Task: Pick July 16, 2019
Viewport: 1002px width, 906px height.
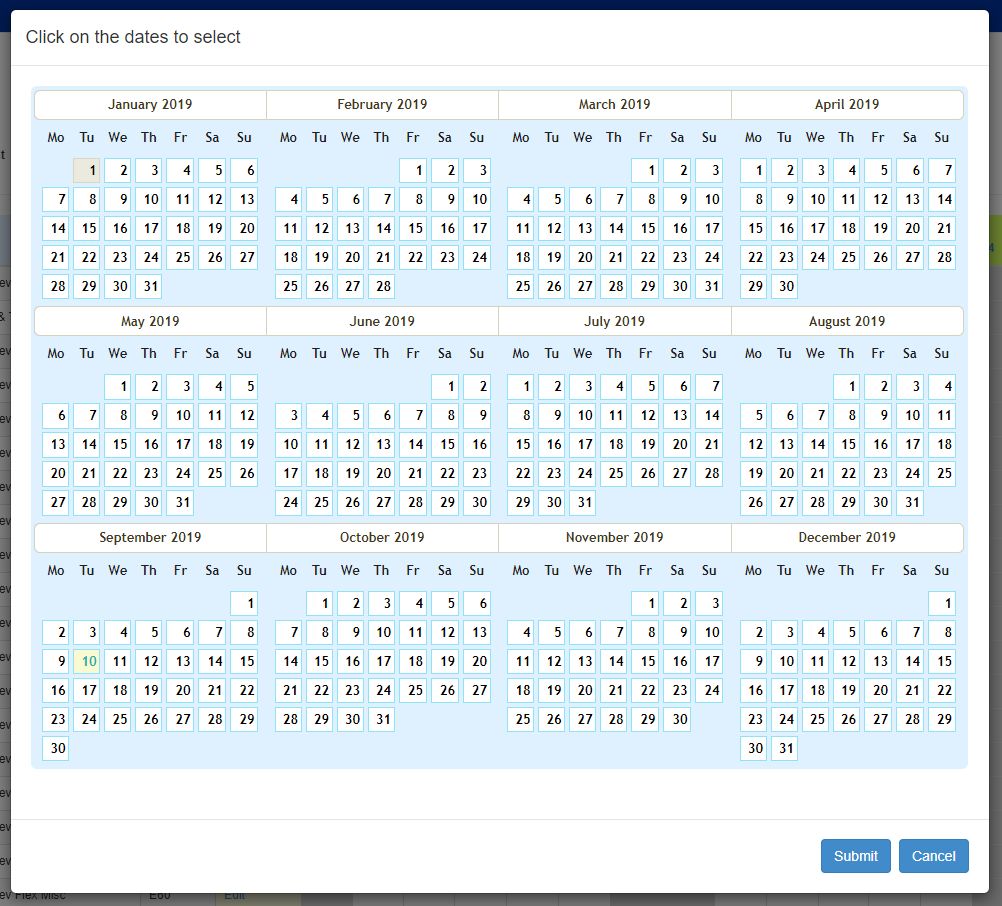Action: 551,444
